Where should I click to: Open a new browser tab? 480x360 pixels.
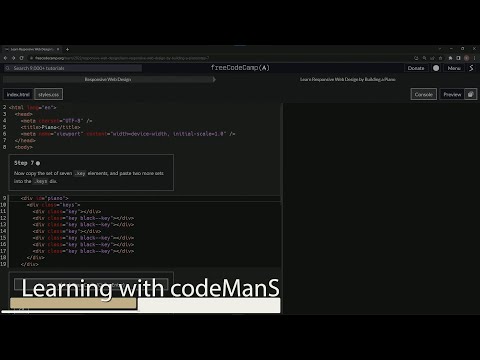(x=67, y=49)
